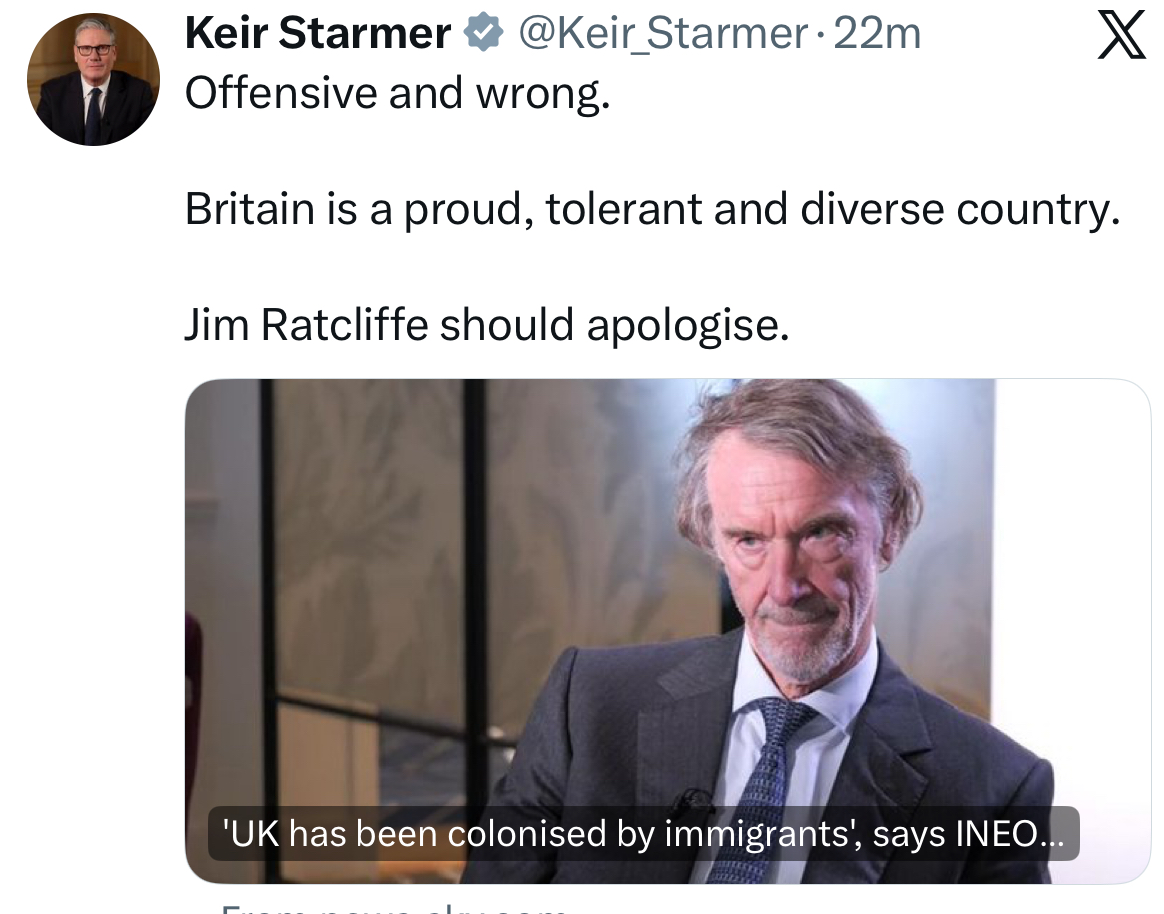Click the "Offensive and wrong." text line

(x=397, y=95)
